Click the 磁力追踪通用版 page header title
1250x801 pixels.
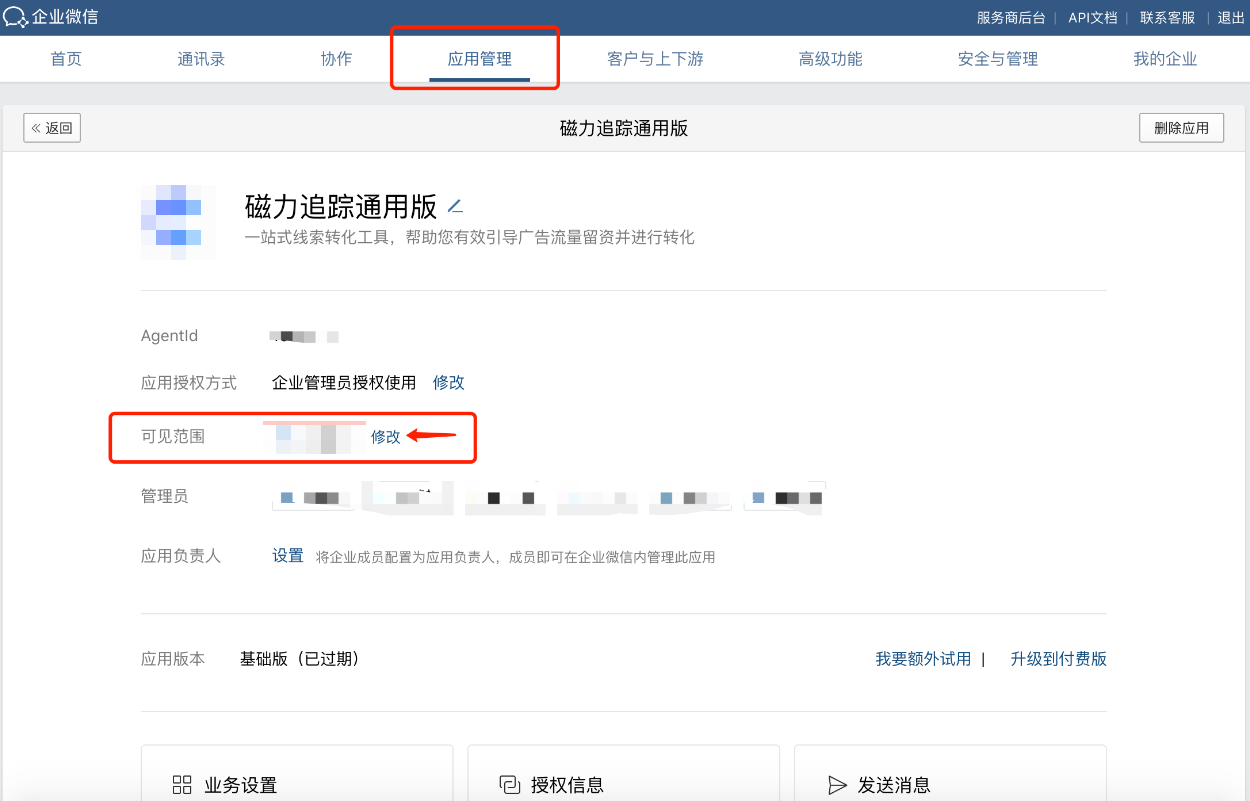pos(624,128)
